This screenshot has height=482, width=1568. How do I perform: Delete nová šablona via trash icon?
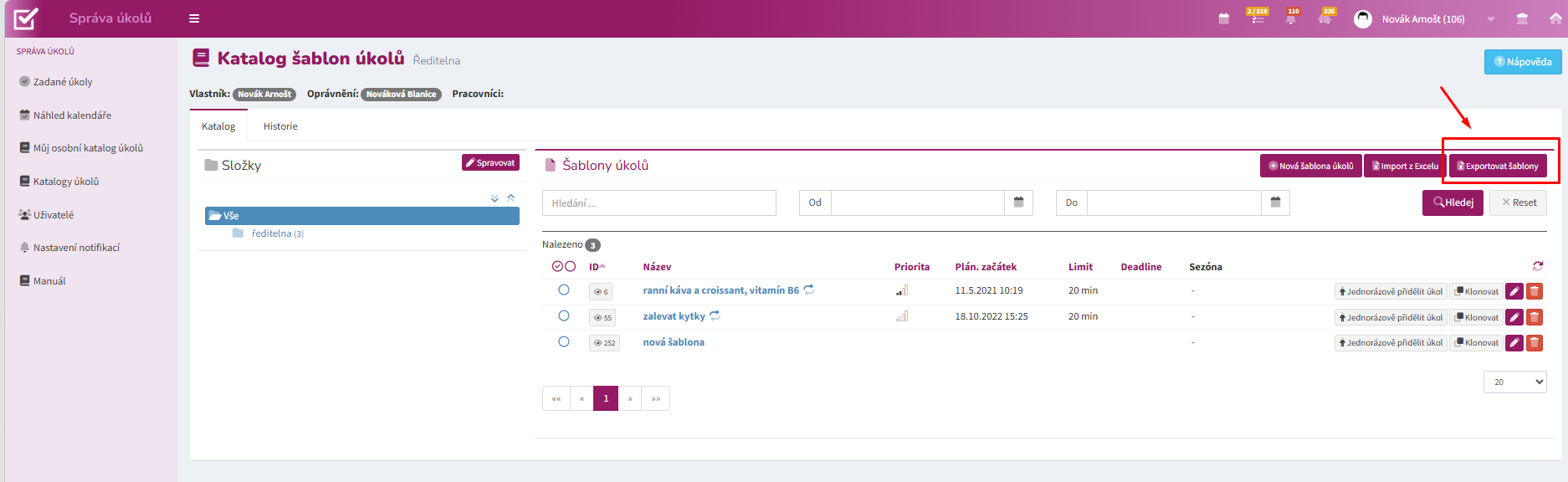click(1535, 342)
